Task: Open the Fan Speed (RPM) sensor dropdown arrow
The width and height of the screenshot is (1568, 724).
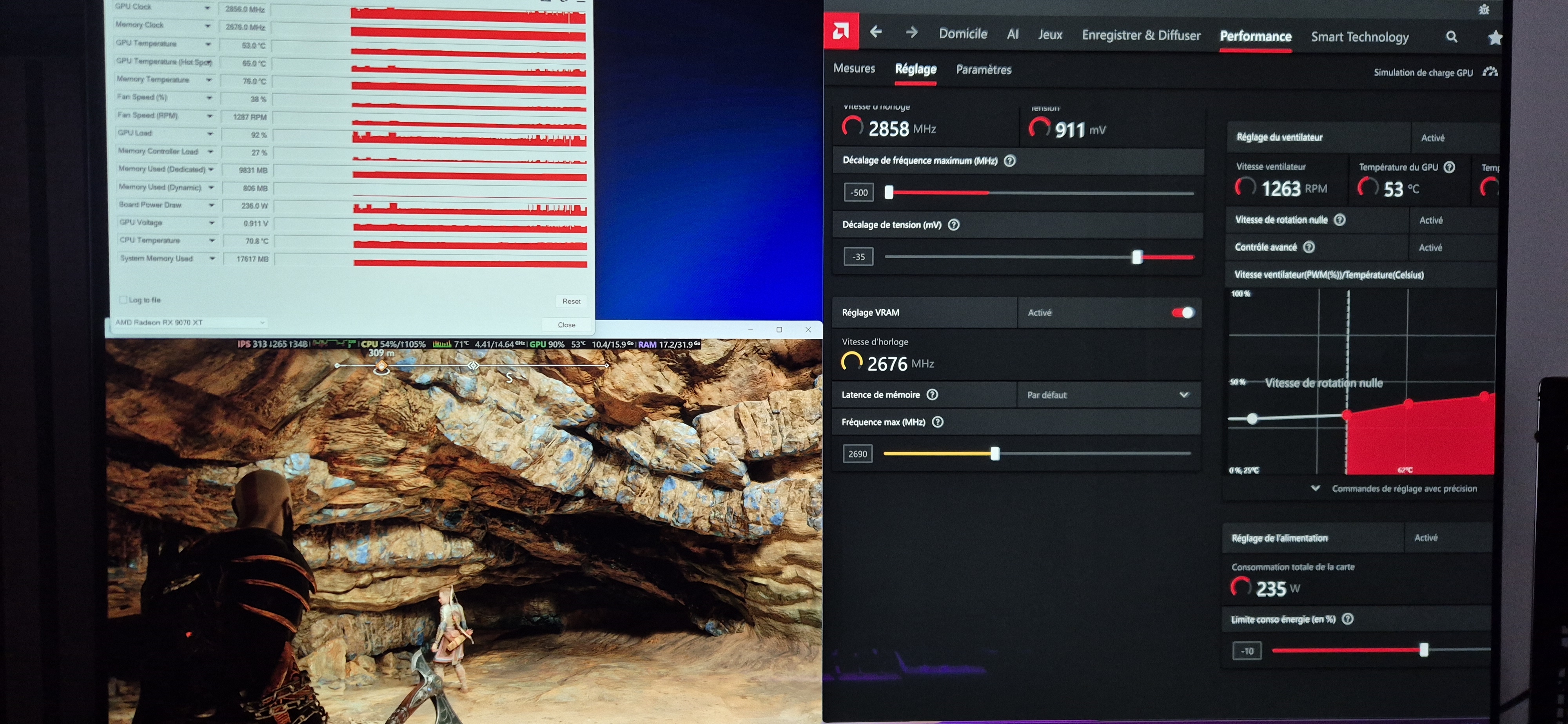Action: point(210,116)
